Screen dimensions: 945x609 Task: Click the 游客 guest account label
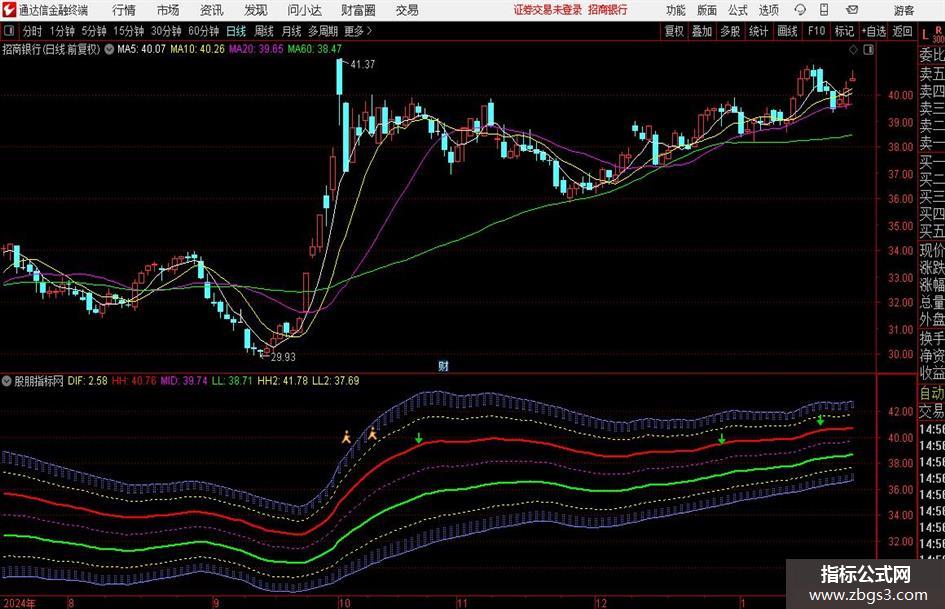tap(903, 10)
